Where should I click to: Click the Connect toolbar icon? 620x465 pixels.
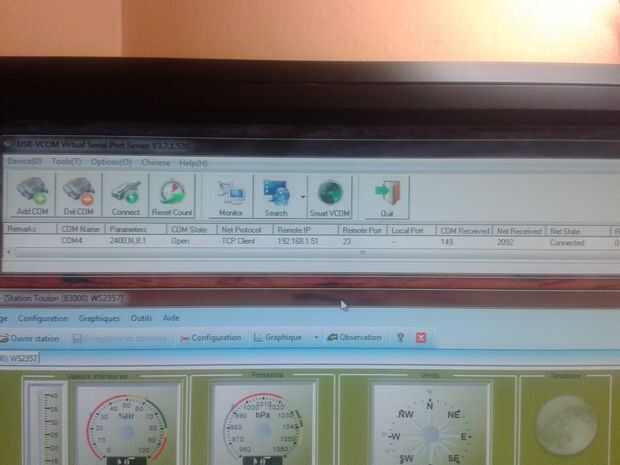pos(125,196)
